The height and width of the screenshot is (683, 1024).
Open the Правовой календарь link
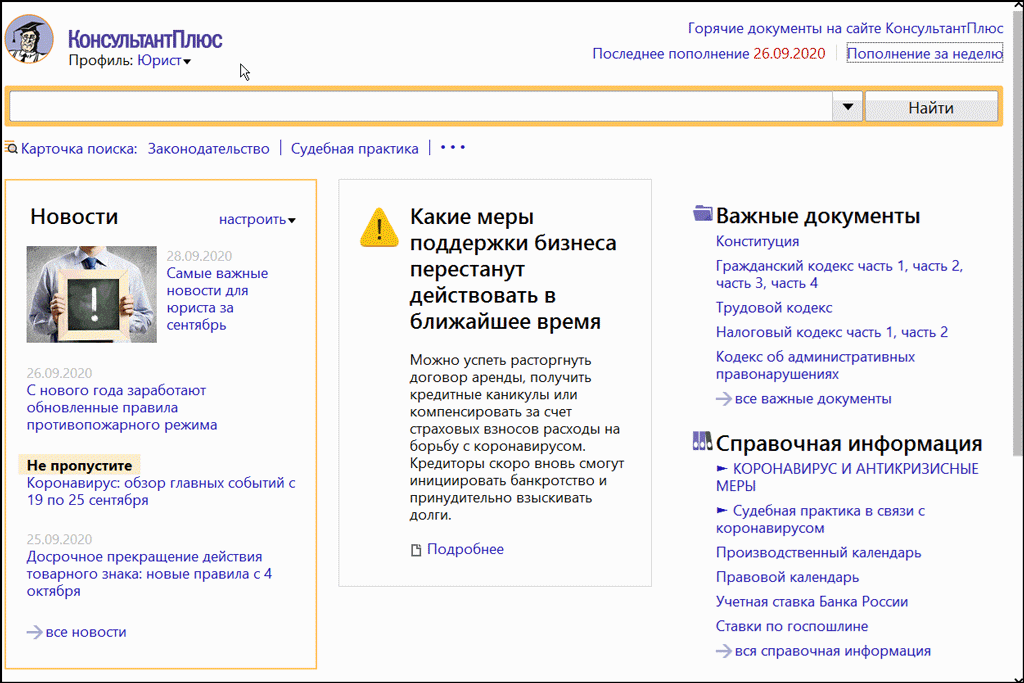coord(787,577)
